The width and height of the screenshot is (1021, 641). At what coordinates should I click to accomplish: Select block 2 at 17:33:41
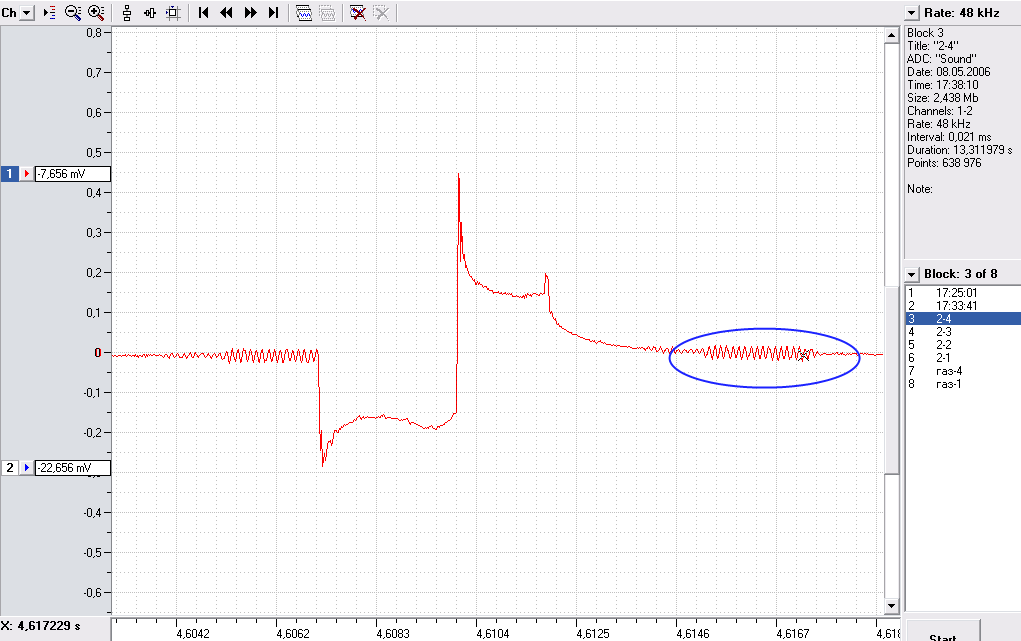[x=962, y=306]
